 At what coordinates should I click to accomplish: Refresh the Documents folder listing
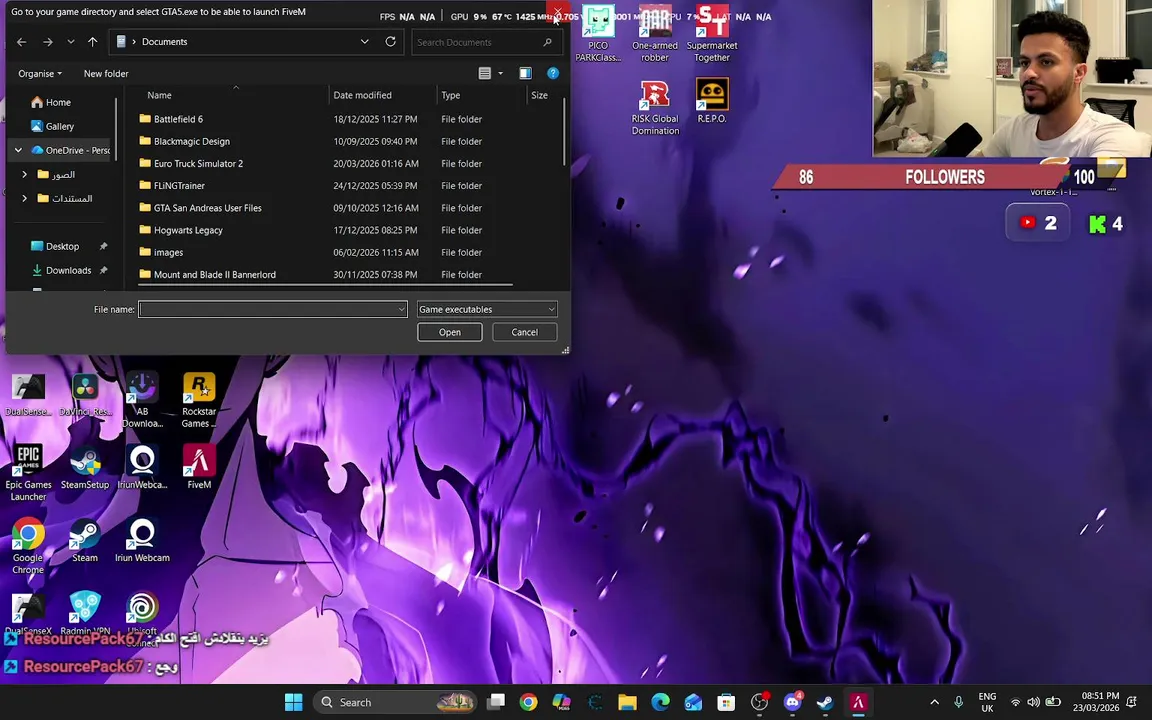pos(391,42)
